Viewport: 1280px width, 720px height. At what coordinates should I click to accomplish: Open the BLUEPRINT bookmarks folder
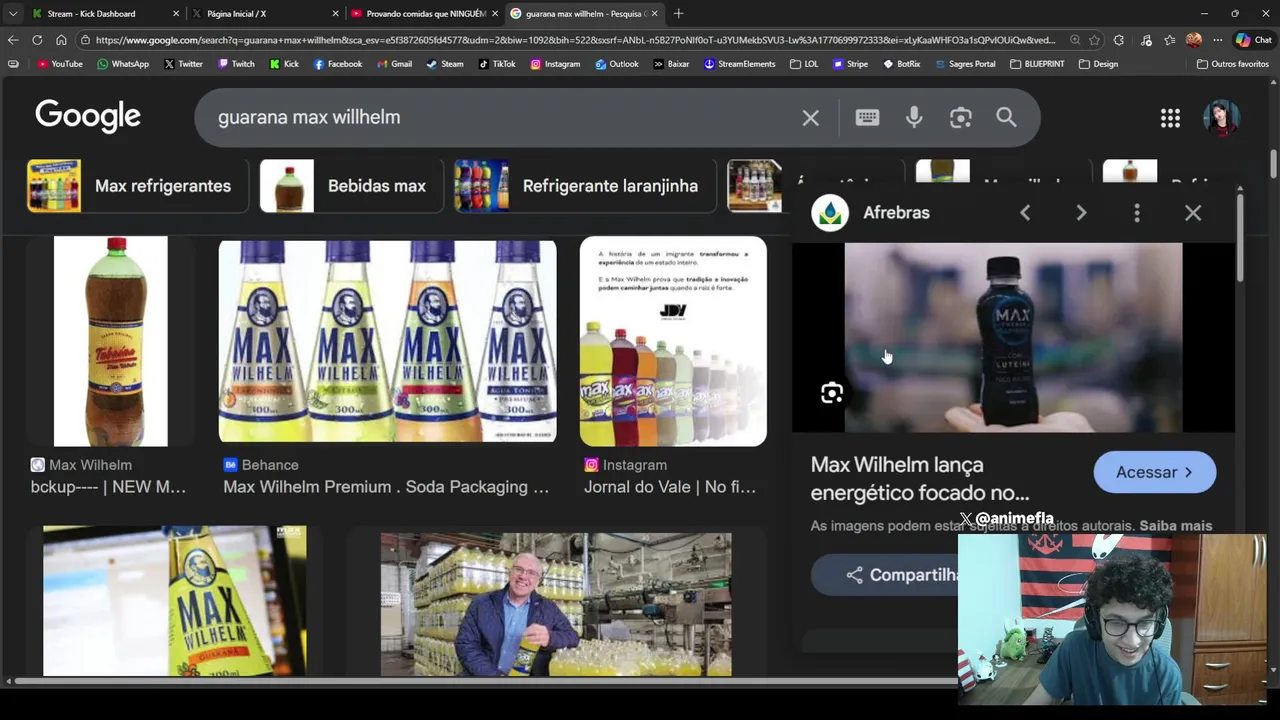click(1037, 64)
